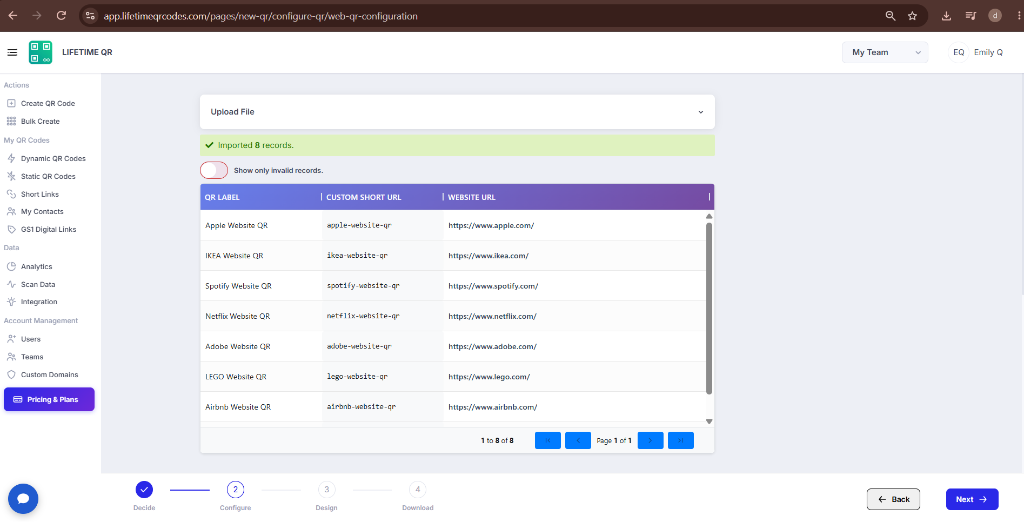Image resolution: width=1024 pixels, height=522 pixels.
Task: Bookmark this page with star icon
Action: 912,16
